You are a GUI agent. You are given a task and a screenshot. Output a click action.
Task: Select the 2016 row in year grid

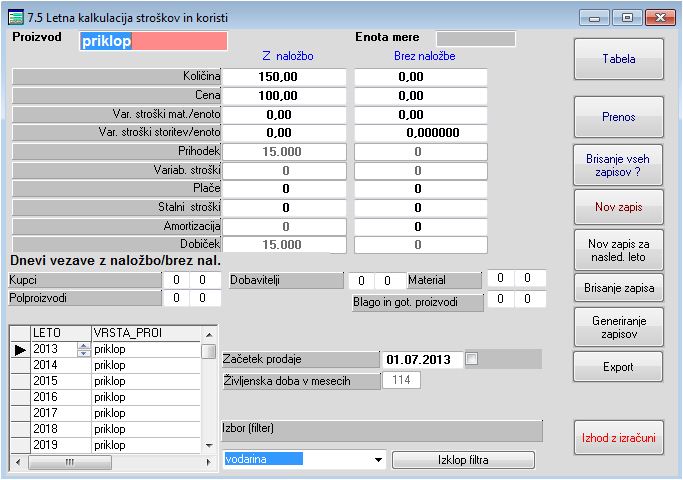point(60,397)
